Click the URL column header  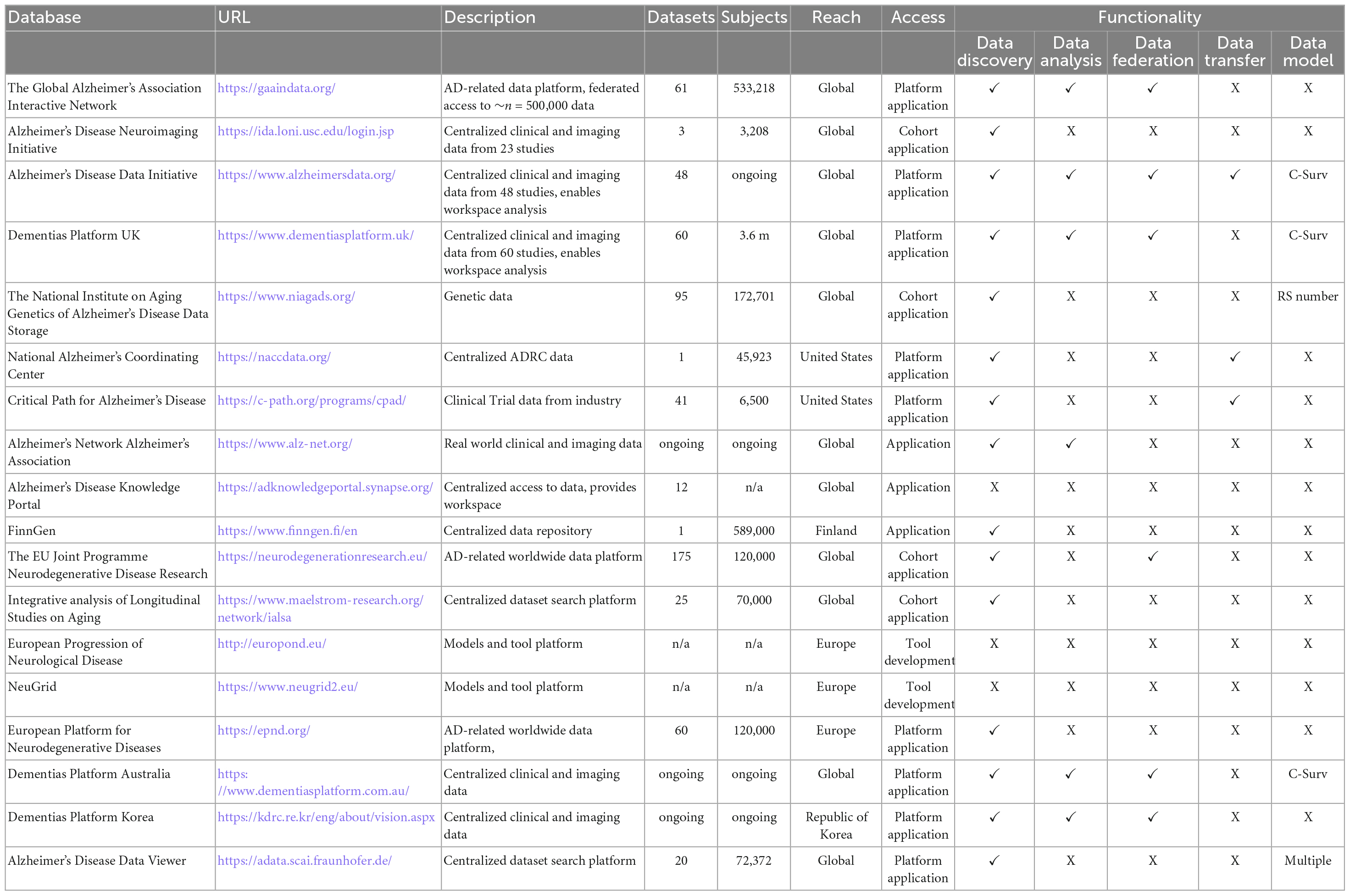[x=234, y=17]
